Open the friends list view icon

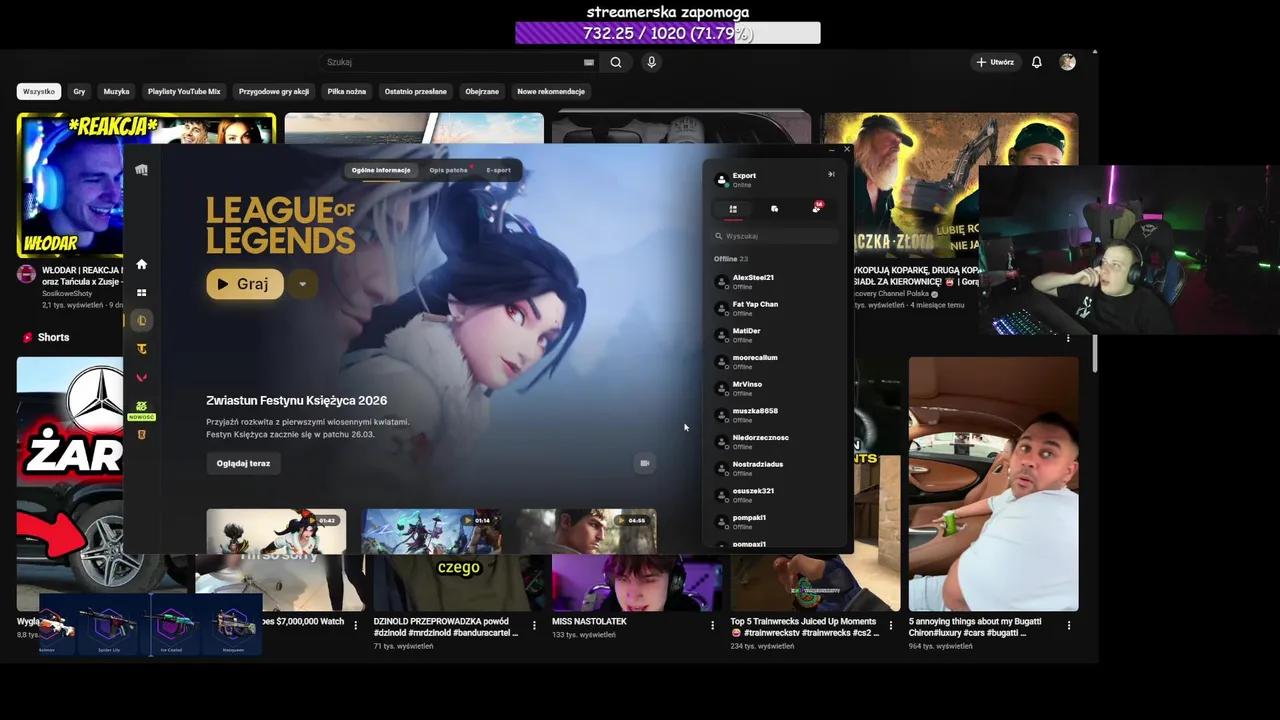(x=733, y=209)
